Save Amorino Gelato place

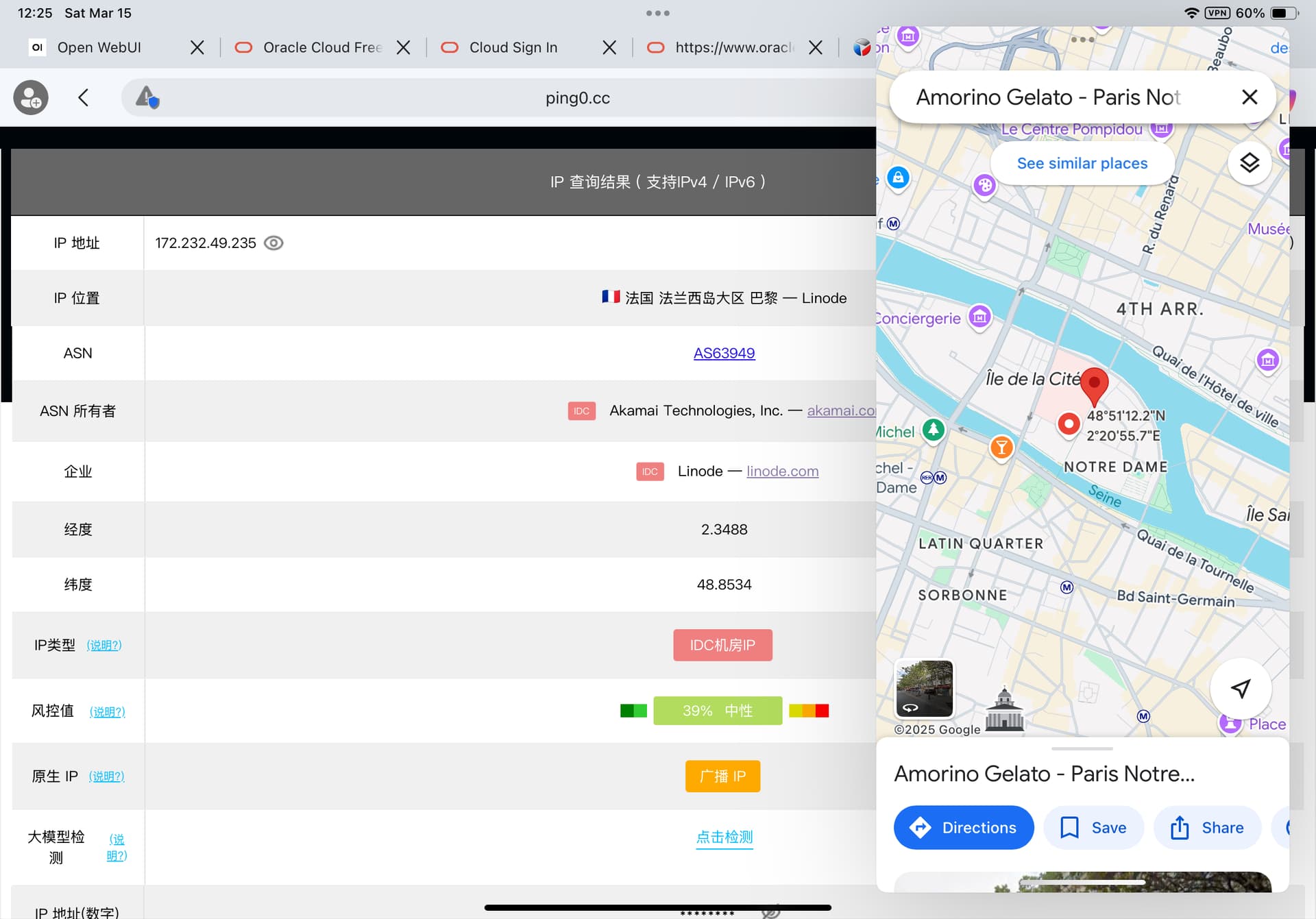tap(1093, 827)
